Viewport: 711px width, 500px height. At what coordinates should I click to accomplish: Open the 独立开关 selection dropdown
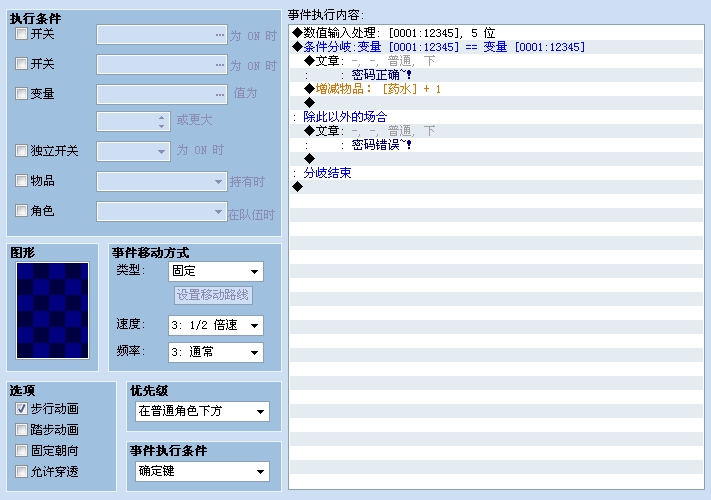[x=133, y=151]
